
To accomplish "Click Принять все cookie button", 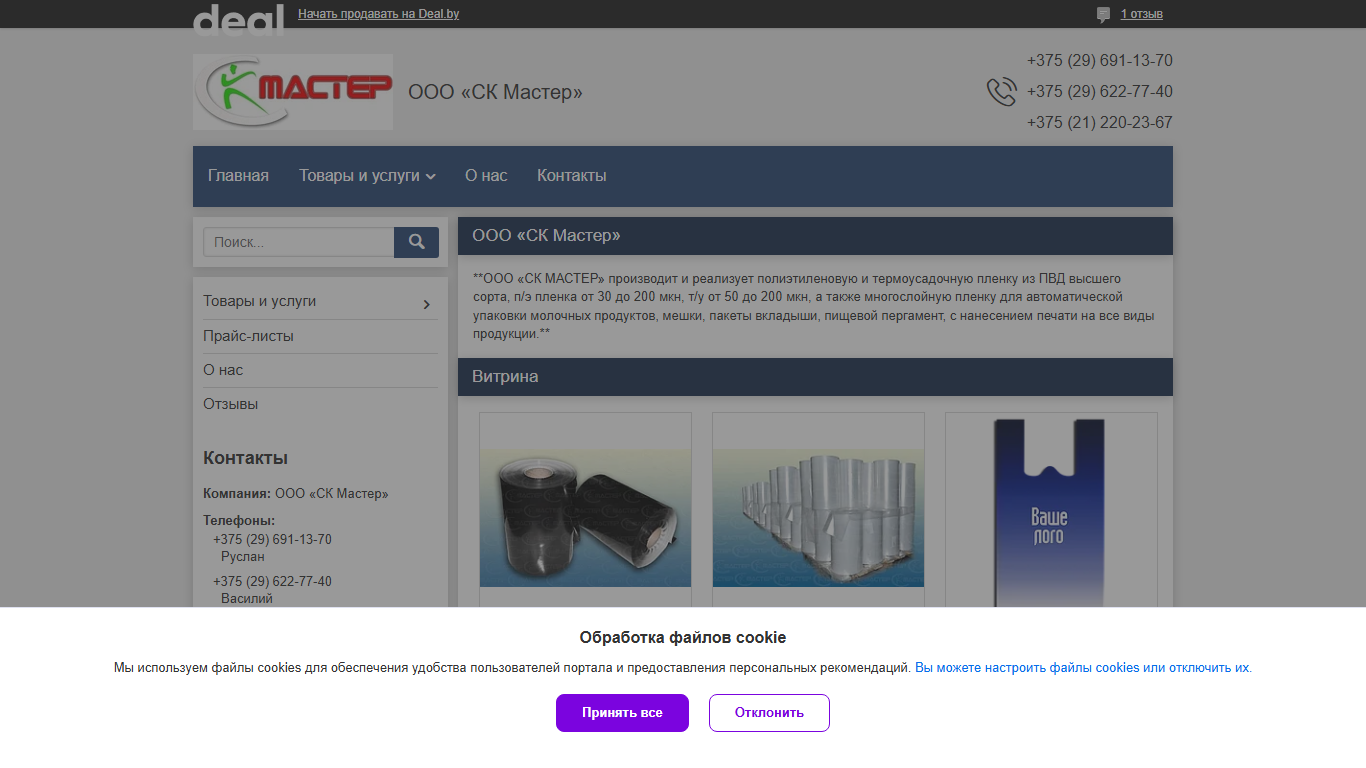I will pyautogui.click(x=622, y=713).
